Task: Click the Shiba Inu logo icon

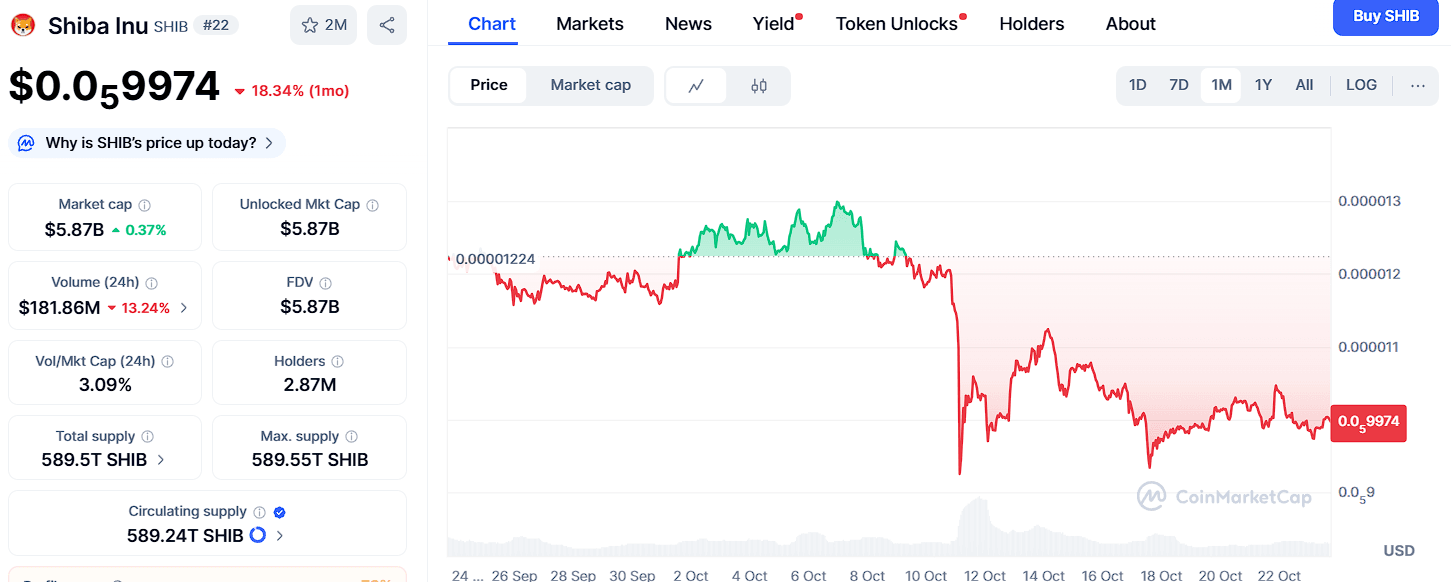Action: click(23, 25)
